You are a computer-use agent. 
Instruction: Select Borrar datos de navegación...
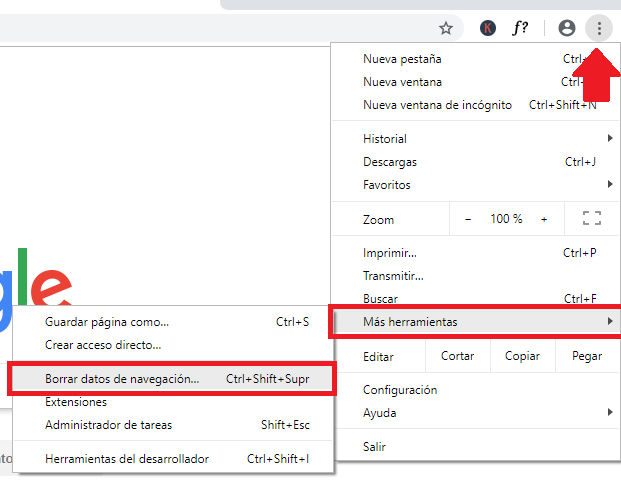(173, 379)
